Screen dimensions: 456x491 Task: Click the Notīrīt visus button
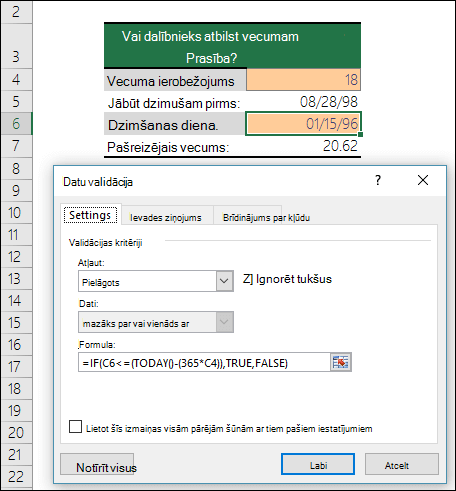(x=97, y=464)
